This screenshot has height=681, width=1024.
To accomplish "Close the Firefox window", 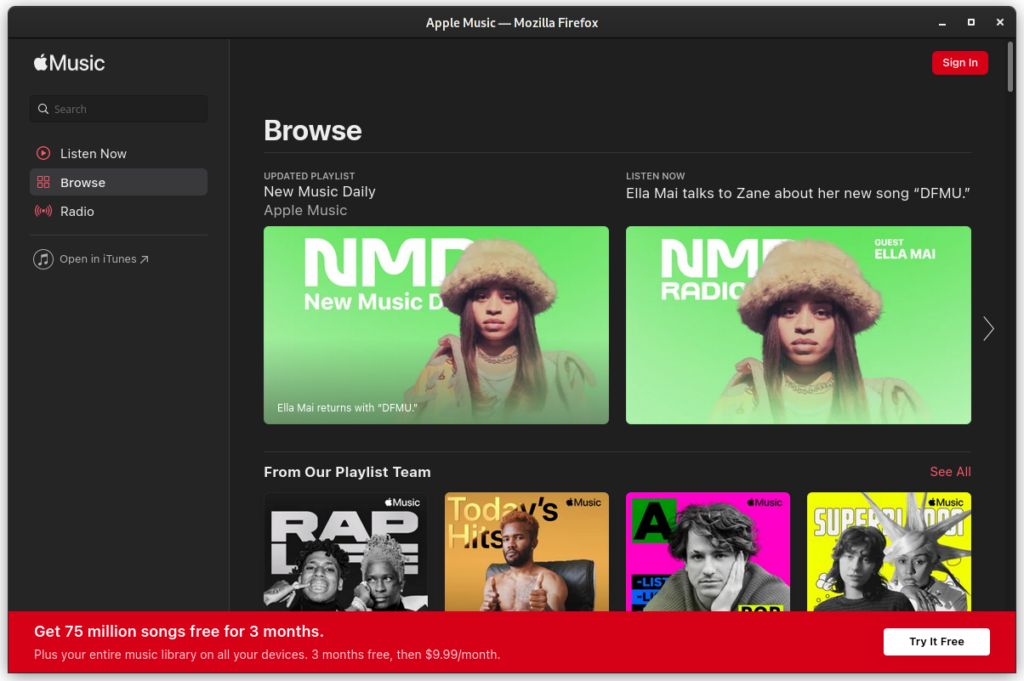I will pyautogui.click(x=1000, y=22).
